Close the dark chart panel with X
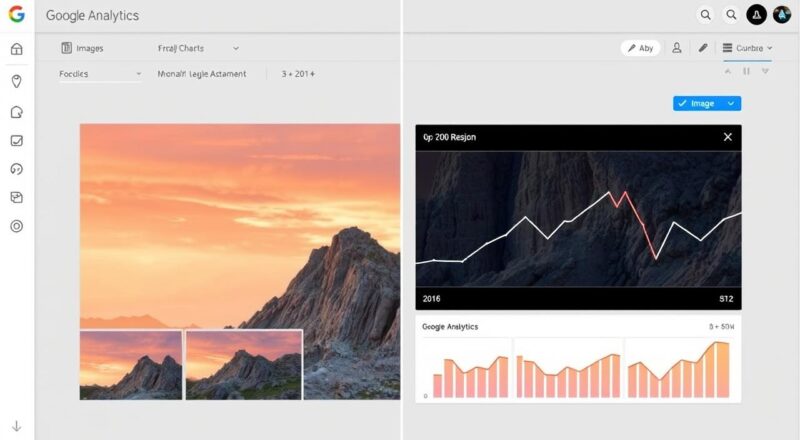 pyautogui.click(x=727, y=137)
